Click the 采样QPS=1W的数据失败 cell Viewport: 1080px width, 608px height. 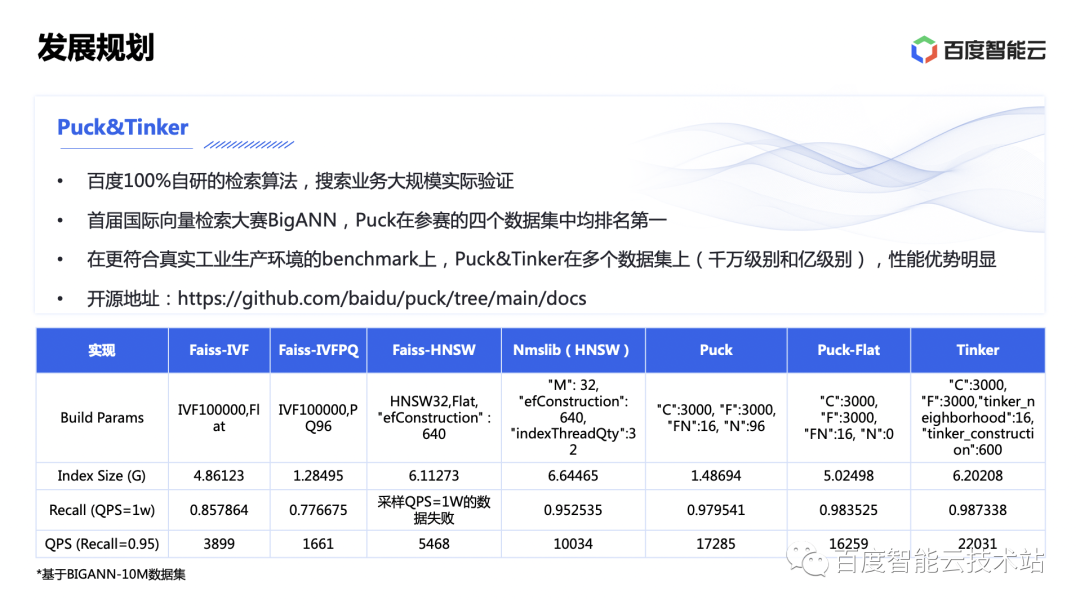click(434, 510)
